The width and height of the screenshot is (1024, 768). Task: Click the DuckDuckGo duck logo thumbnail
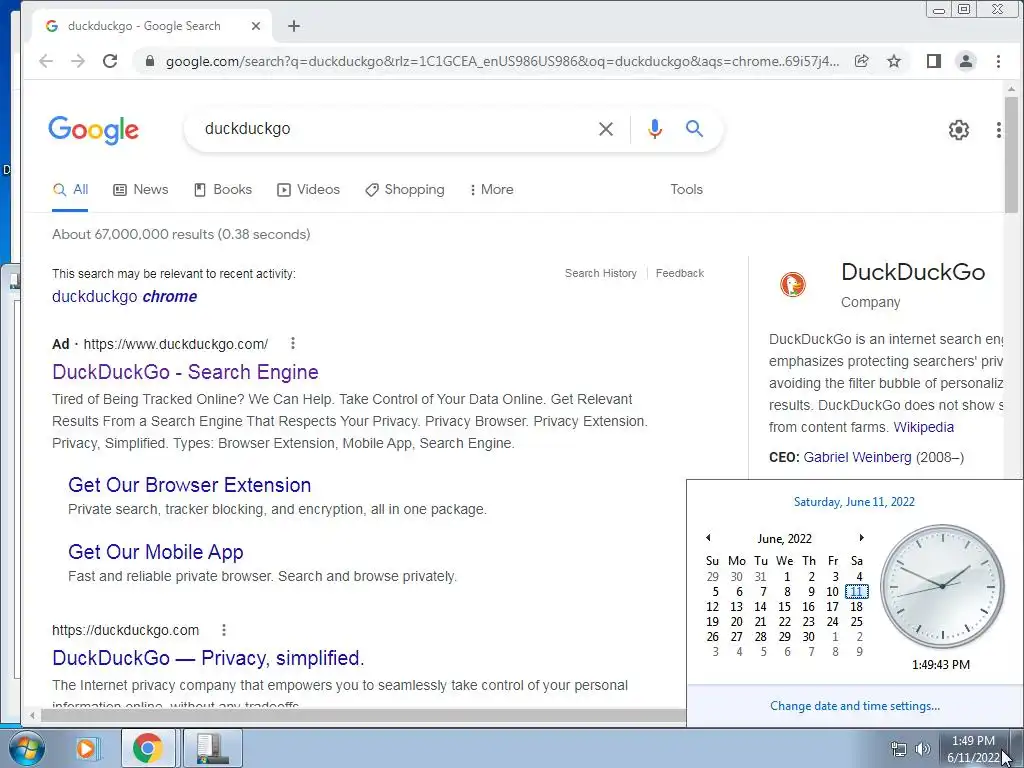point(793,285)
